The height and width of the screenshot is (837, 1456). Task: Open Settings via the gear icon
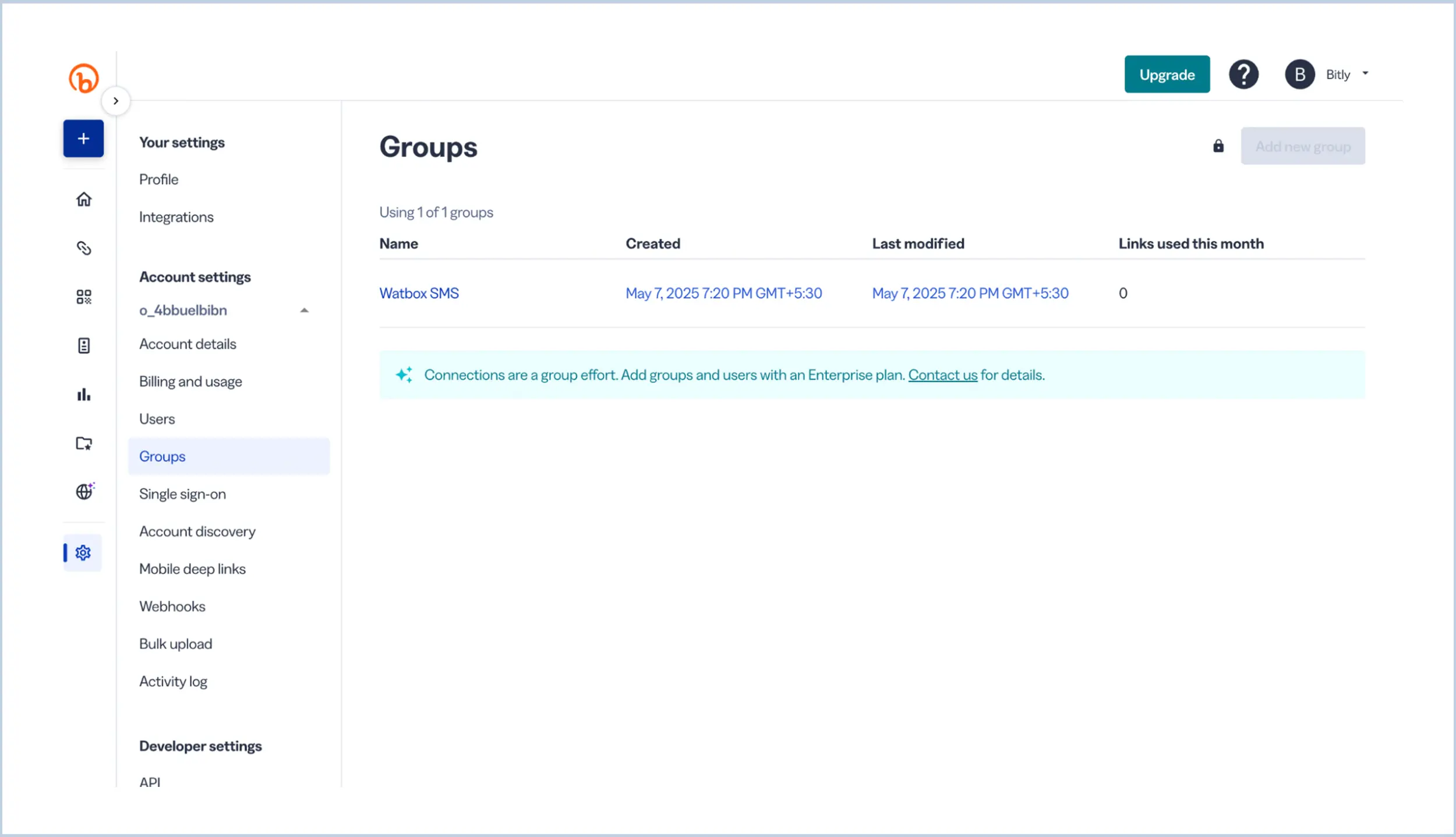(x=83, y=552)
